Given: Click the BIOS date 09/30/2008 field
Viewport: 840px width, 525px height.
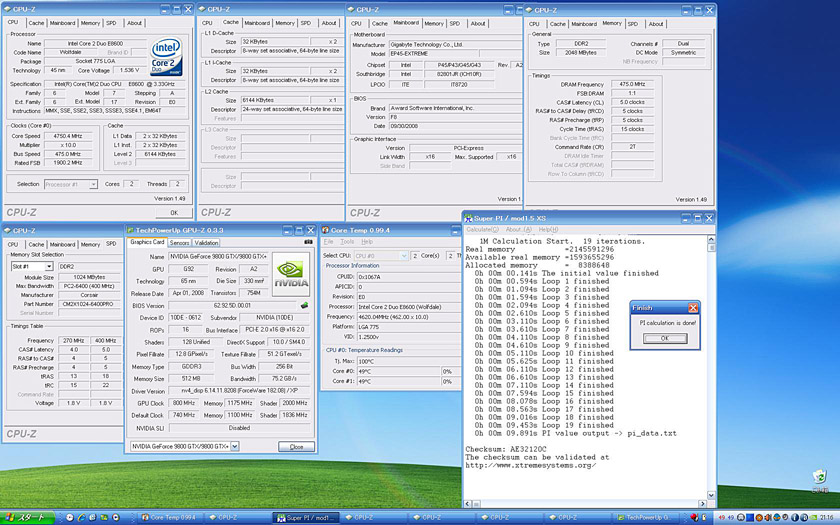Looking at the screenshot, I should pyautogui.click(x=454, y=126).
